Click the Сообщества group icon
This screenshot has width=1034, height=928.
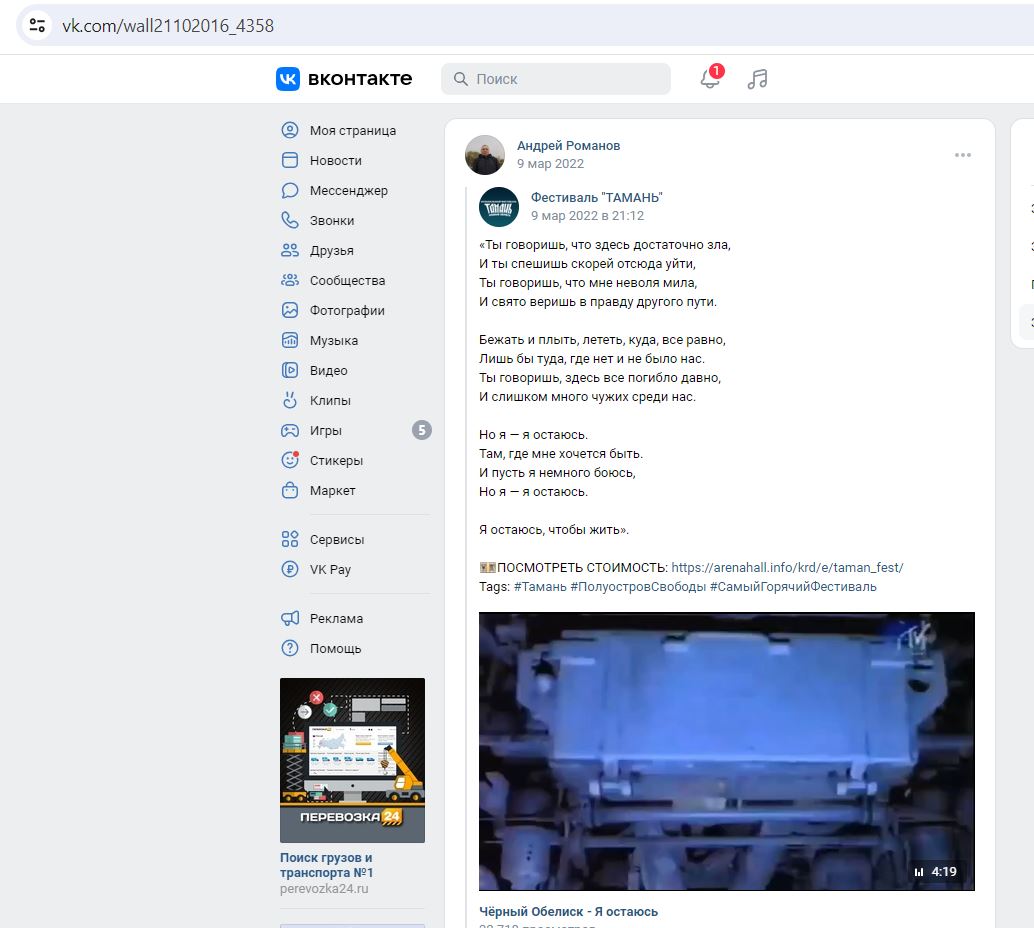tap(289, 280)
